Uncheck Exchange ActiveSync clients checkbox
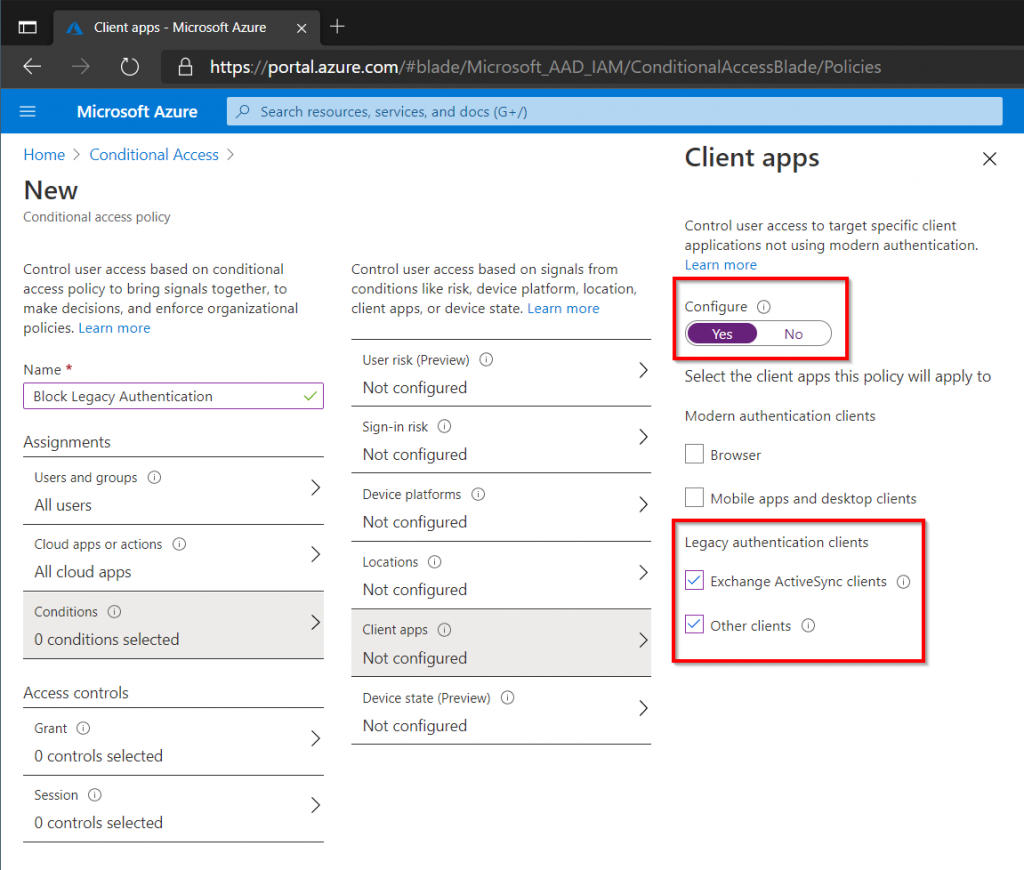 [694, 580]
